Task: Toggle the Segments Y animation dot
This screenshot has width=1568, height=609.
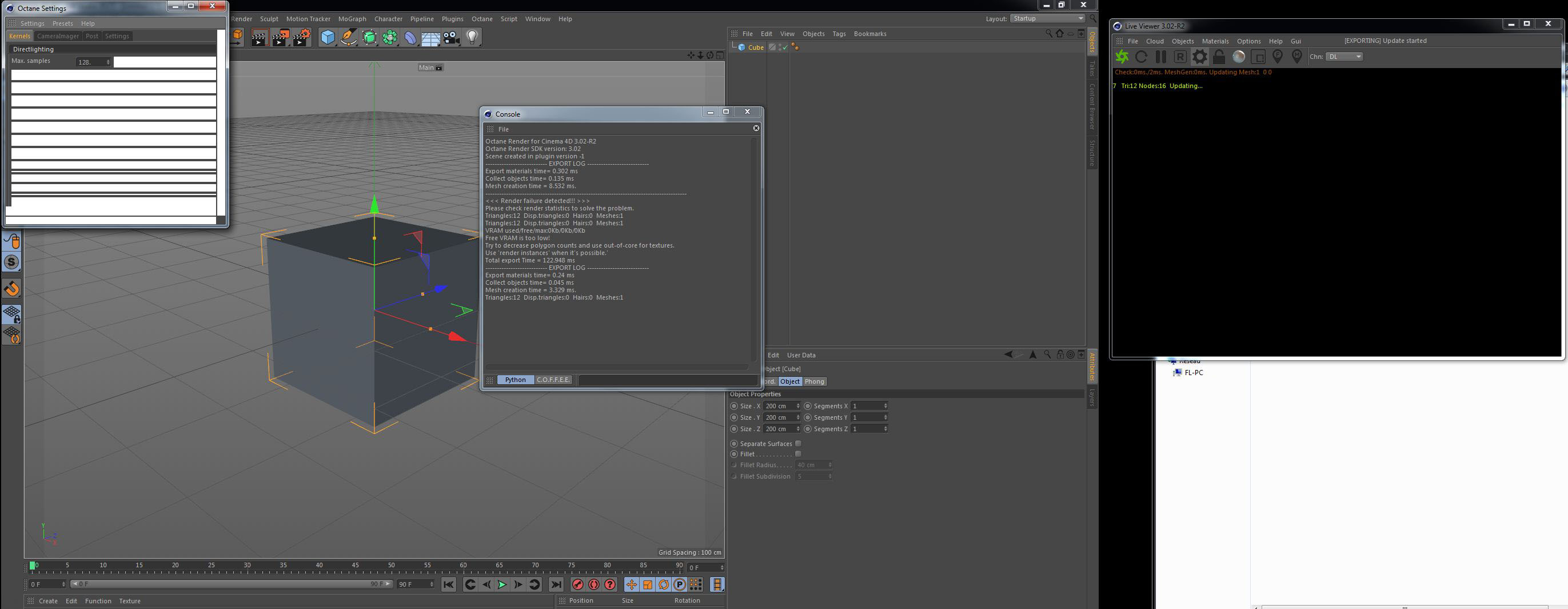Action: (x=808, y=418)
